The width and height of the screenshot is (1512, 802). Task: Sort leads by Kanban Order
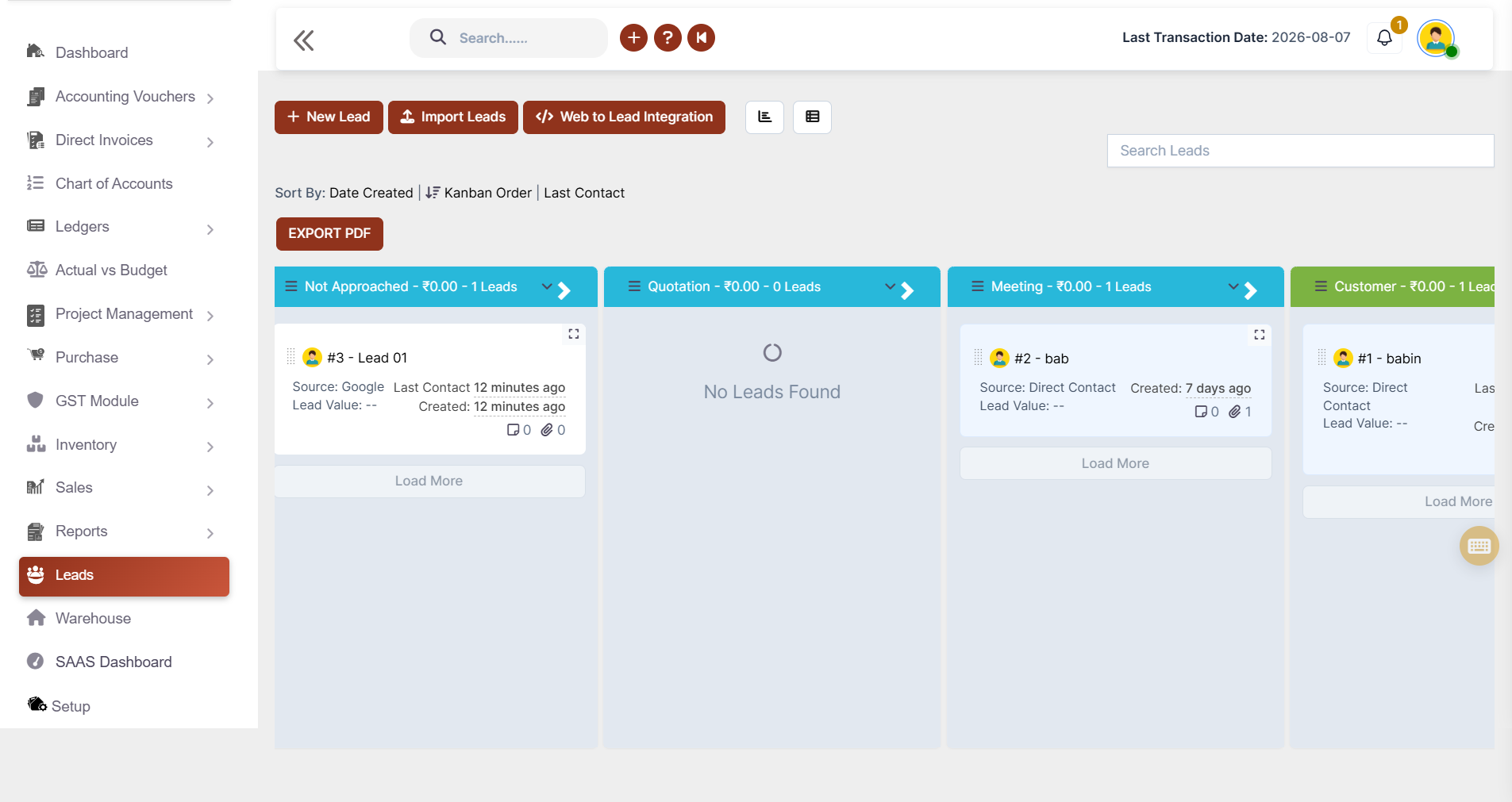click(x=487, y=193)
